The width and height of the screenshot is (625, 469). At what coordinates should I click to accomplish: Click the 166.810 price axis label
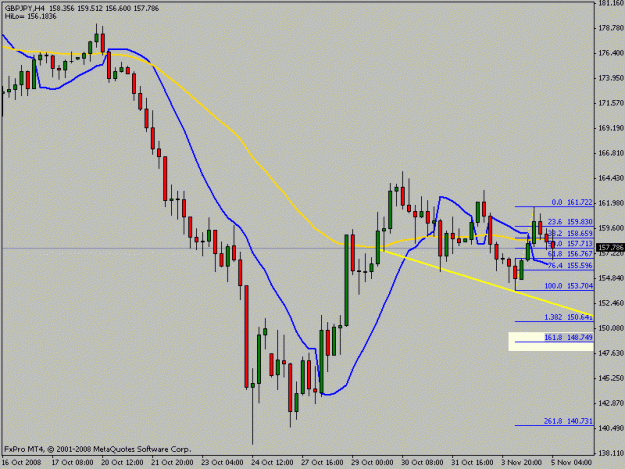point(611,153)
